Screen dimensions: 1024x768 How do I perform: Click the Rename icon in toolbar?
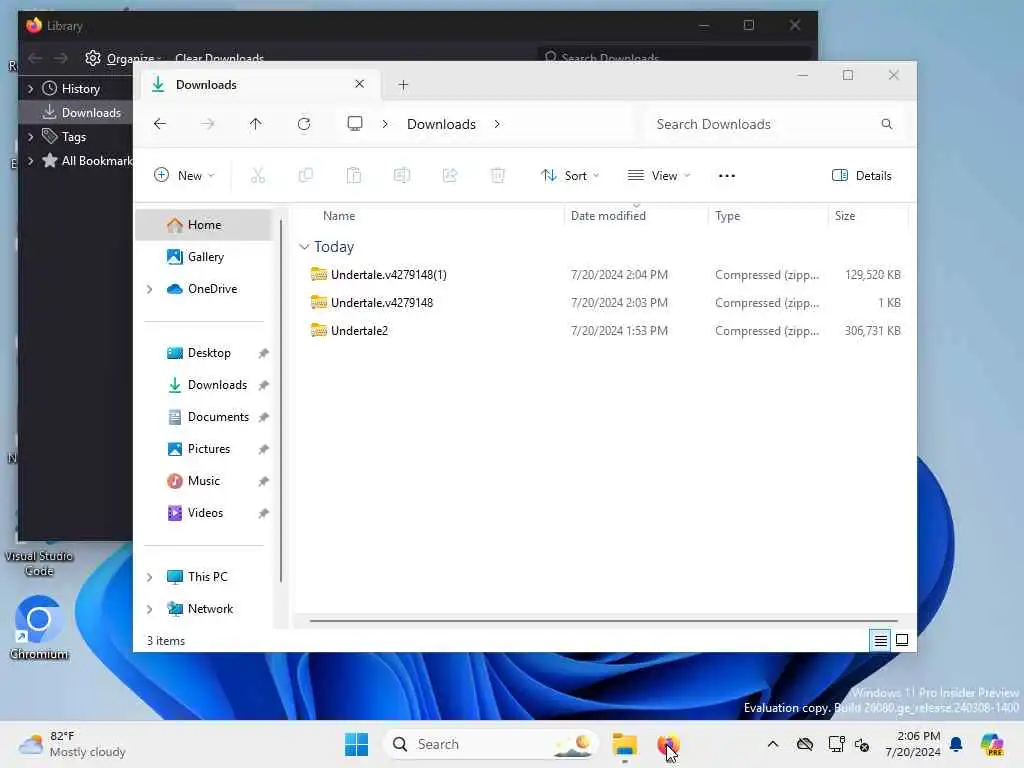(x=402, y=176)
